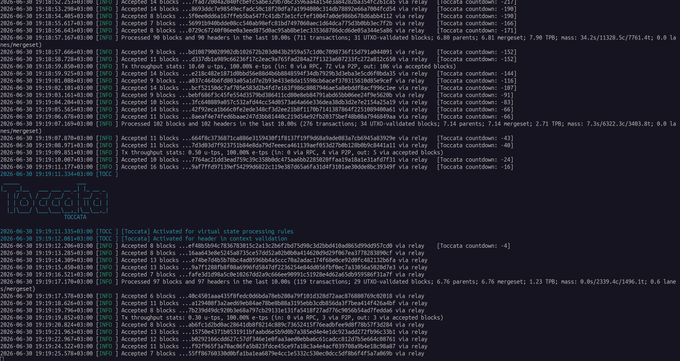Click the 'Toccata countdown: -40' text
This screenshot has width=680, height=361.
pos(475,145)
